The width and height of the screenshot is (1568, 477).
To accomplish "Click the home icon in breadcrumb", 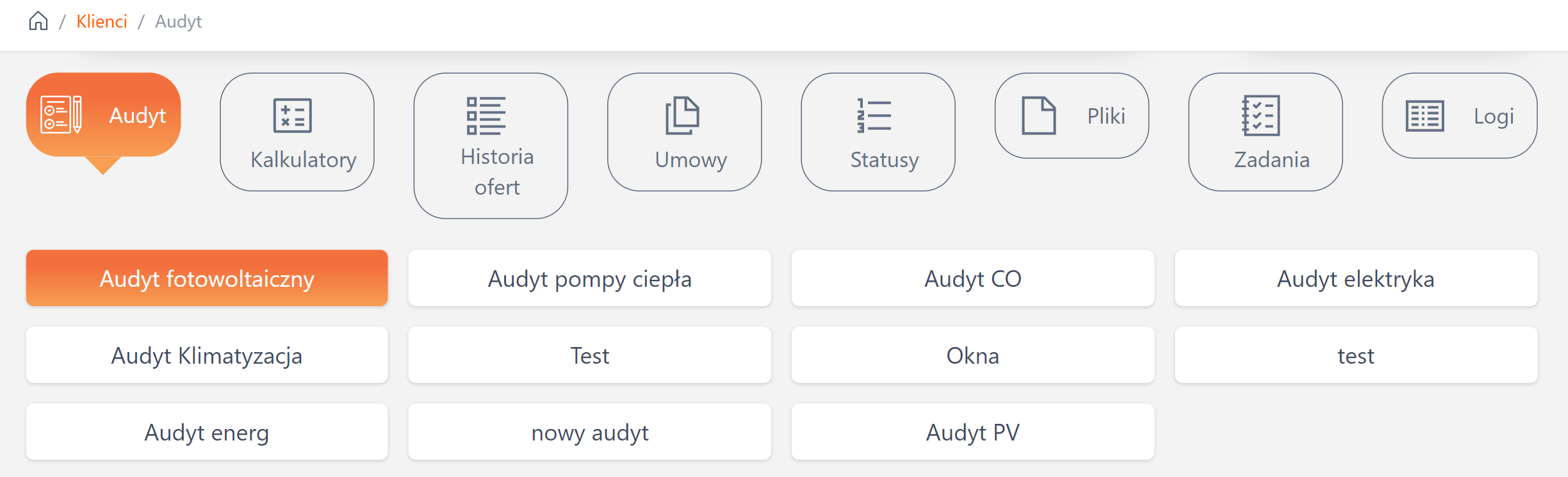I will coord(38,21).
